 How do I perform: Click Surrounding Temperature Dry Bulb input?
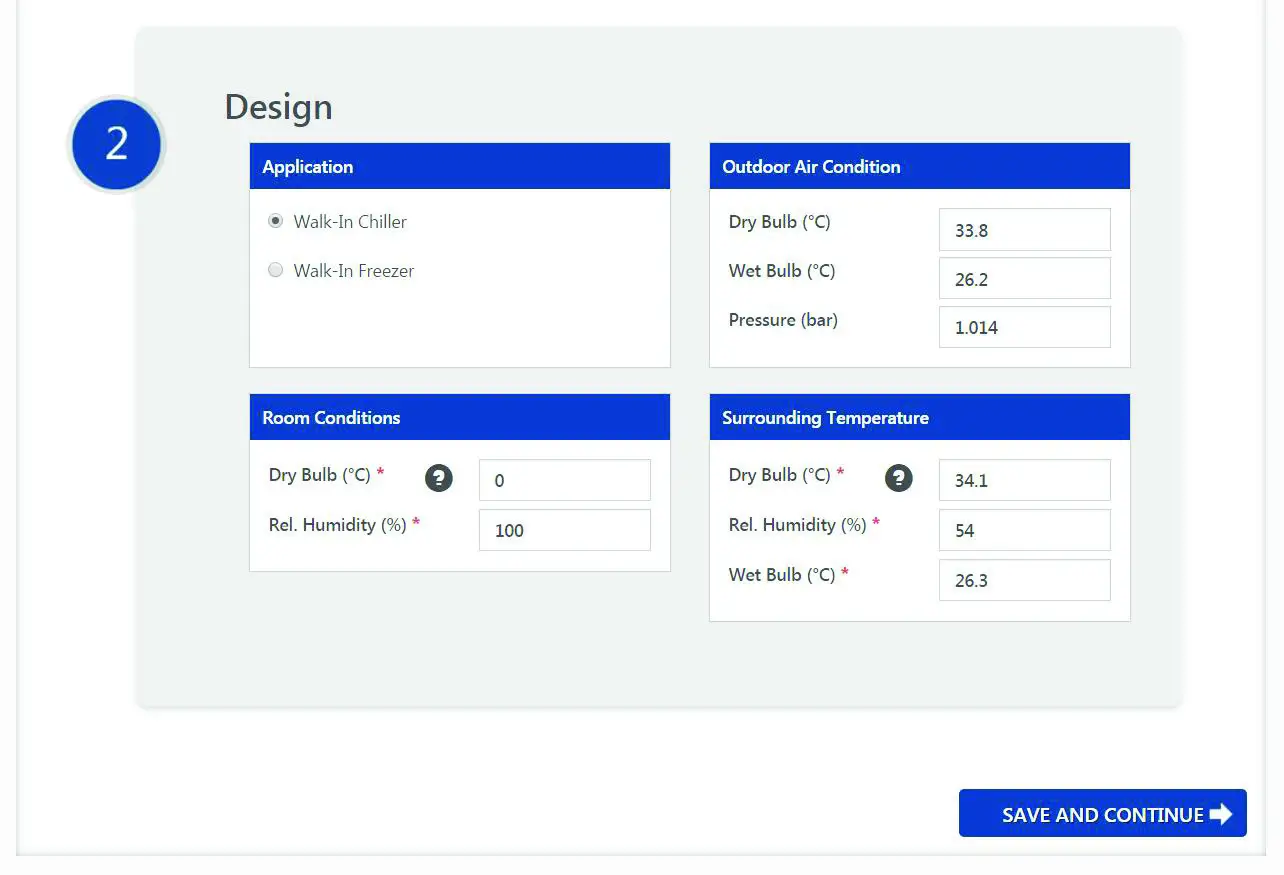click(x=1024, y=480)
